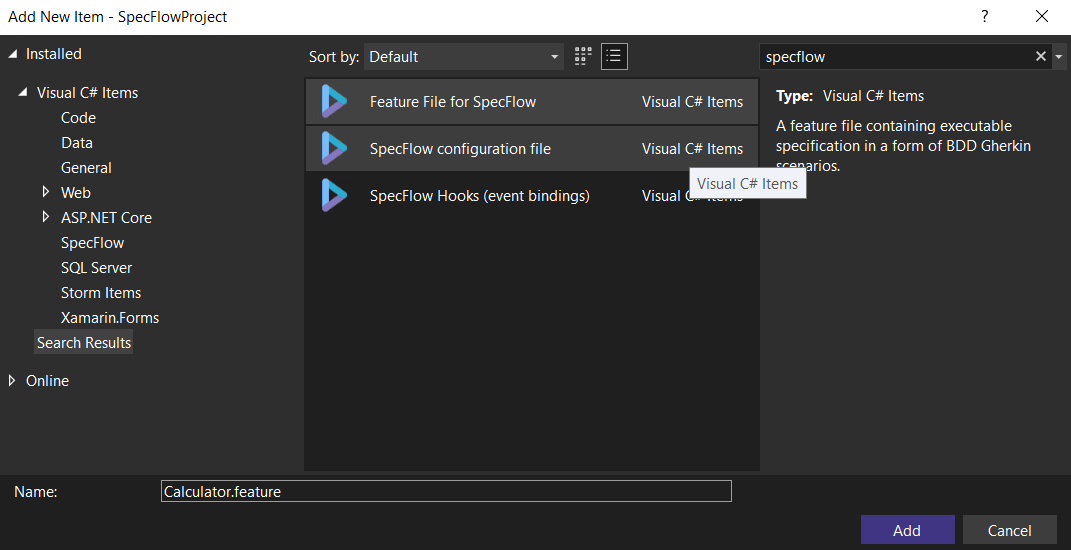
Task: Click the SpecFlow Hooks template icon
Action: pos(335,195)
